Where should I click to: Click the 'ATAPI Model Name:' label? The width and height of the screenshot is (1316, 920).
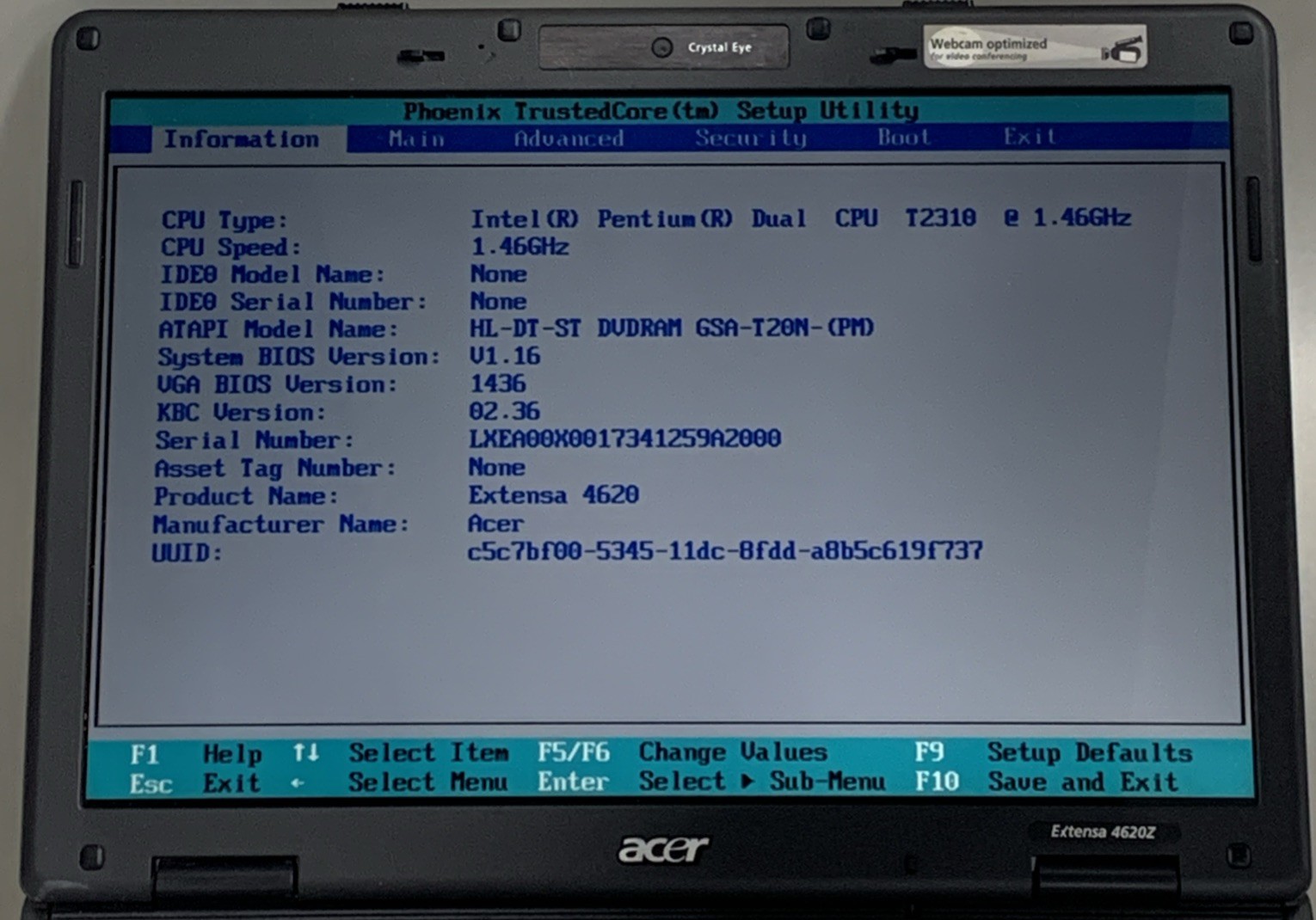pos(279,330)
